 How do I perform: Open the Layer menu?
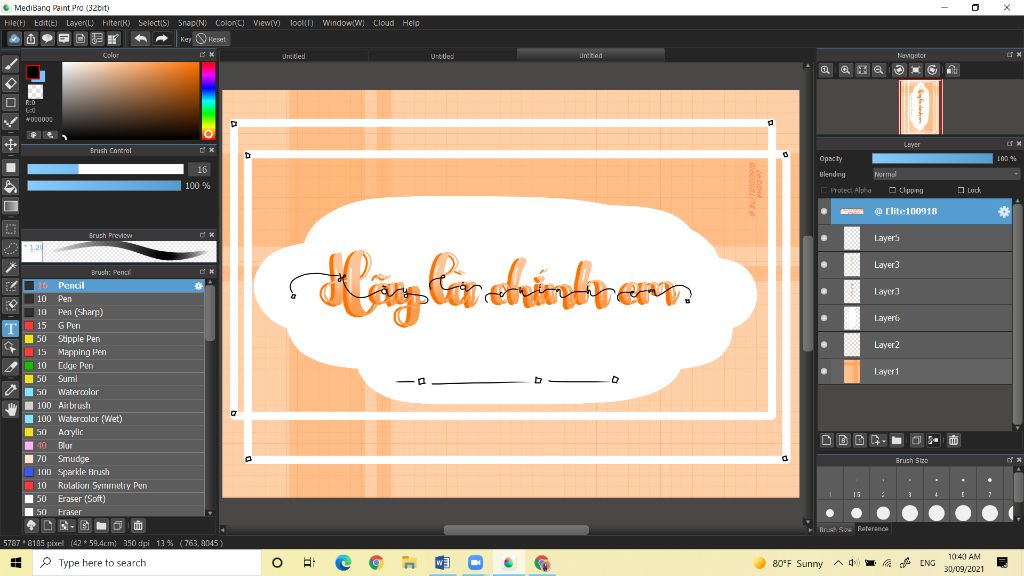coord(80,23)
